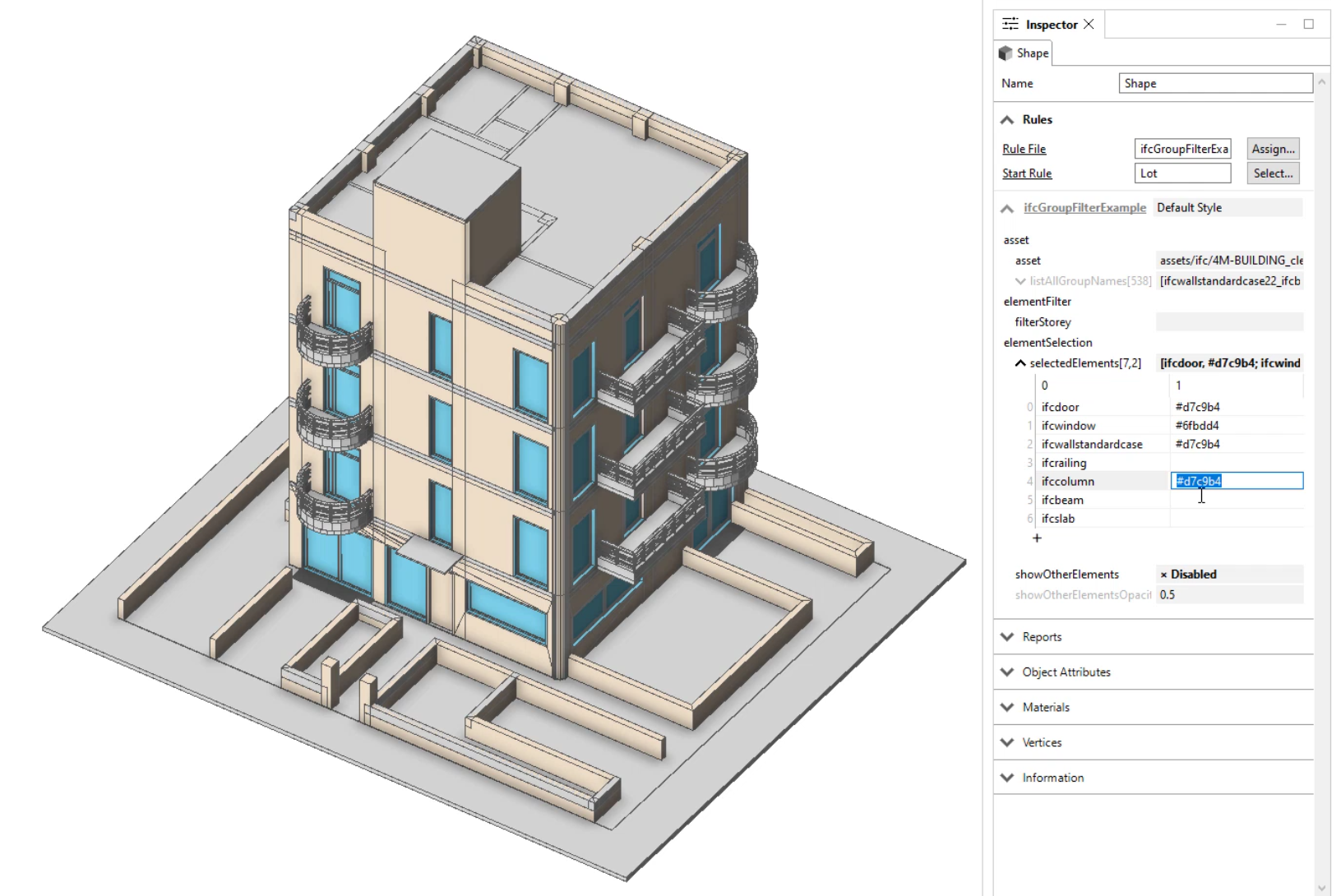This screenshot has height=896, width=1341.
Task: Open the Default Style dropdown
Action: coord(1228,208)
